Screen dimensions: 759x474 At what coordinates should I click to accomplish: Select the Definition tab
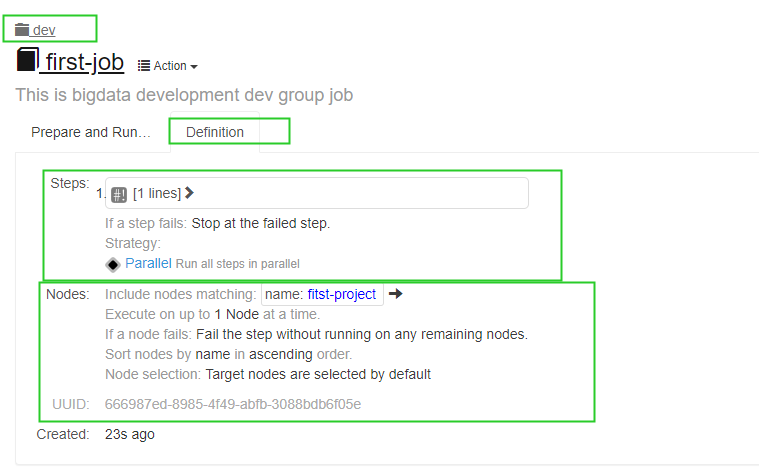coord(215,132)
